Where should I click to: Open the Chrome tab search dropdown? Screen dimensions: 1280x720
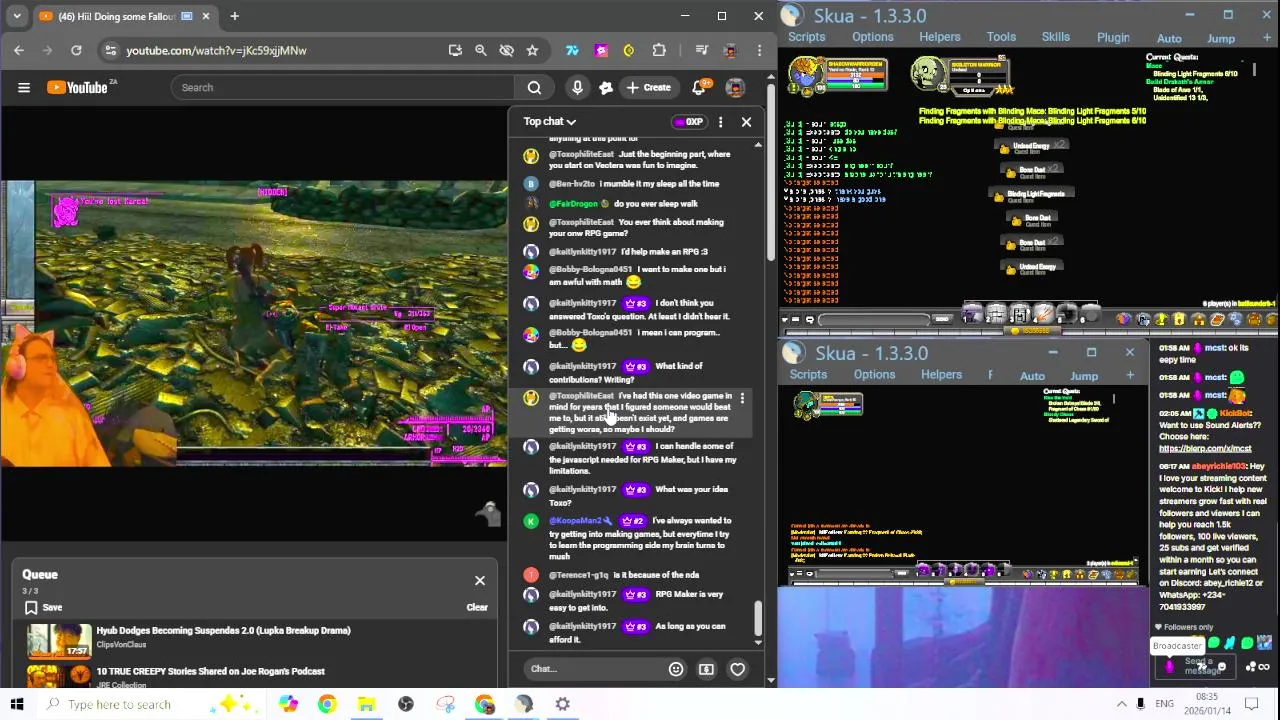(x=17, y=16)
